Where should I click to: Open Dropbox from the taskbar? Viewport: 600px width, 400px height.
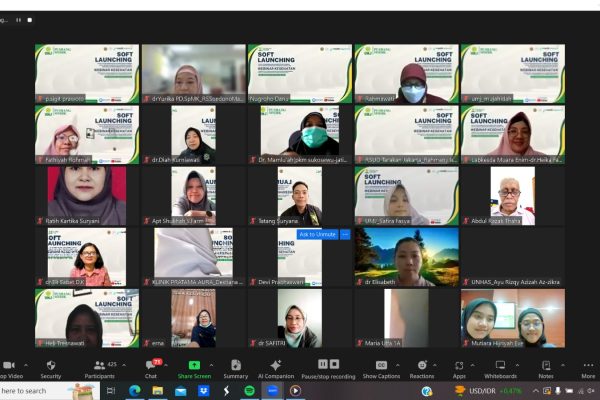[203, 391]
